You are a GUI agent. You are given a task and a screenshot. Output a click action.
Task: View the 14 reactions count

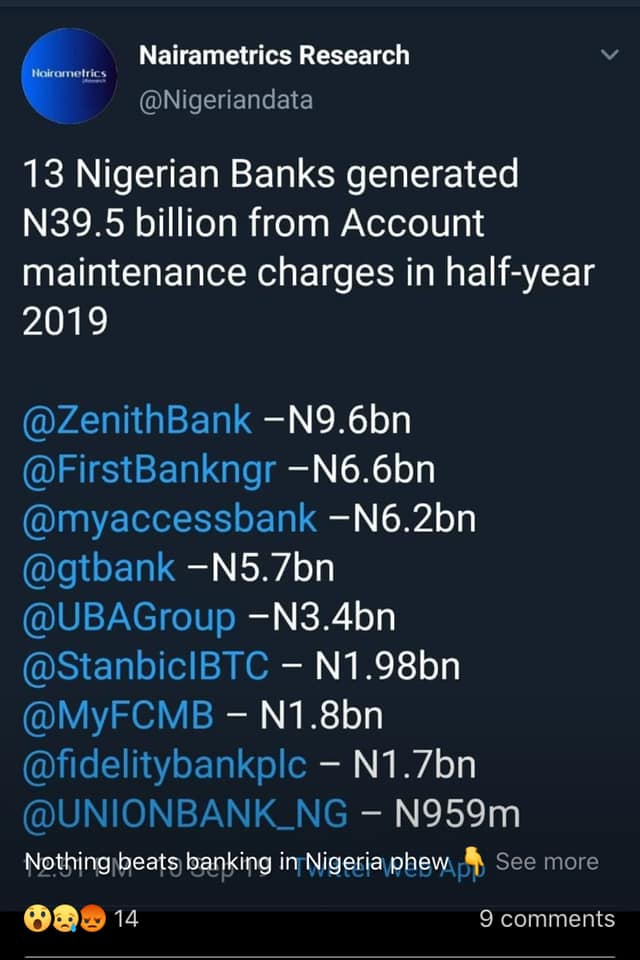tap(127, 918)
